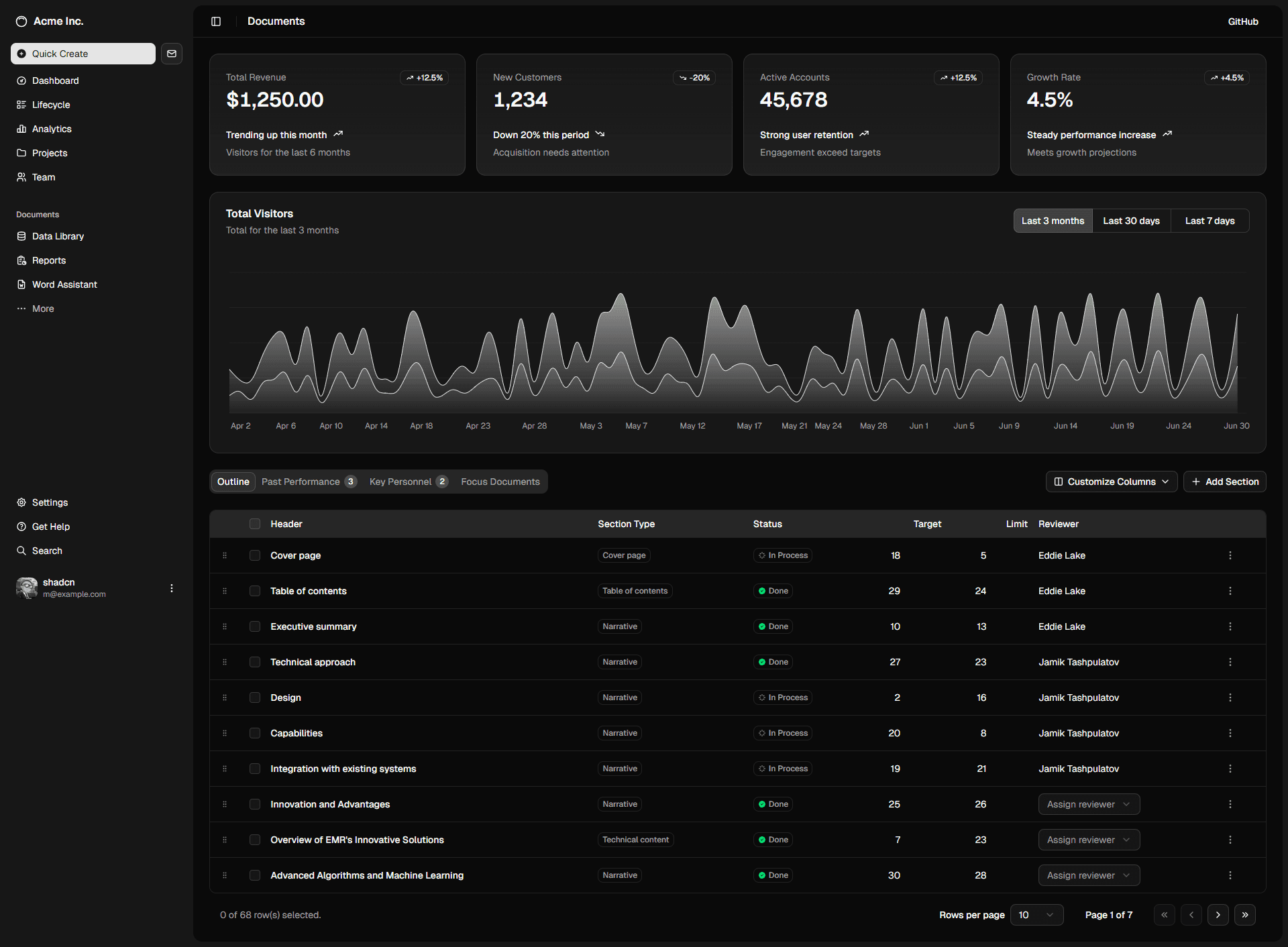Select the Data Library sidebar item
The image size is (1288, 947).
click(x=58, y=236)
